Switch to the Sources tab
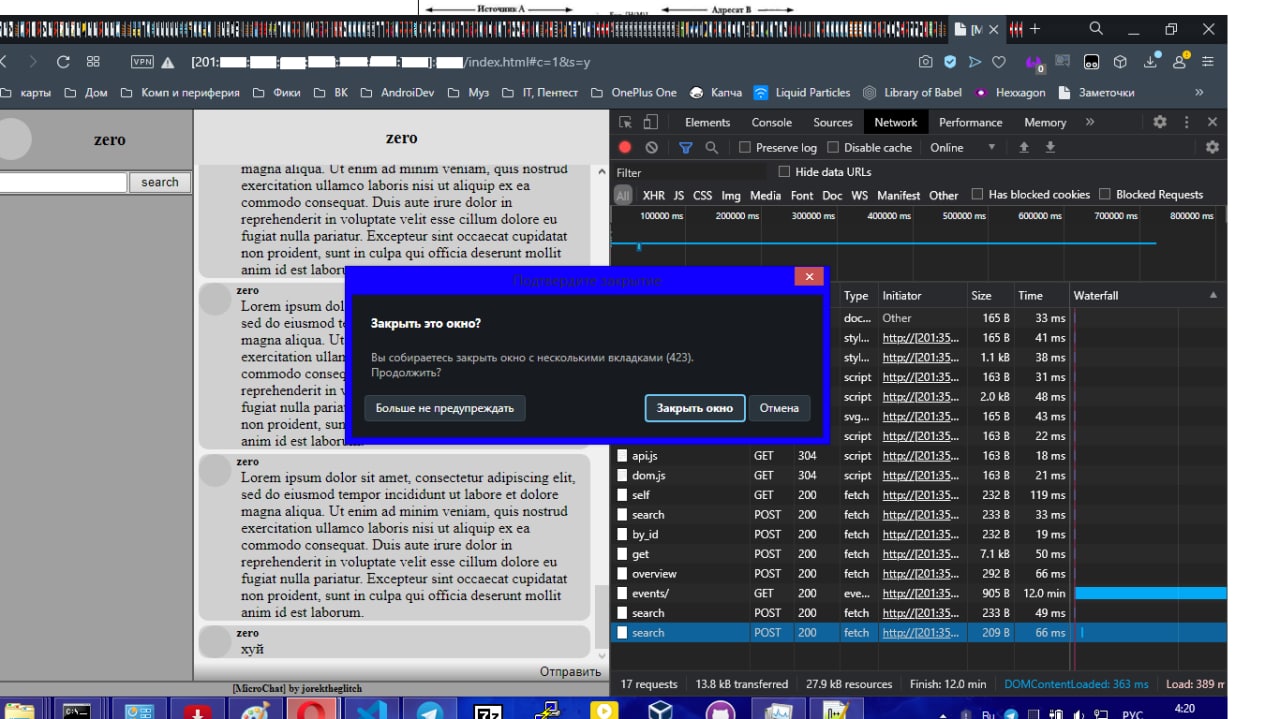Screen dimensions: 1280x719 point(833,122)
